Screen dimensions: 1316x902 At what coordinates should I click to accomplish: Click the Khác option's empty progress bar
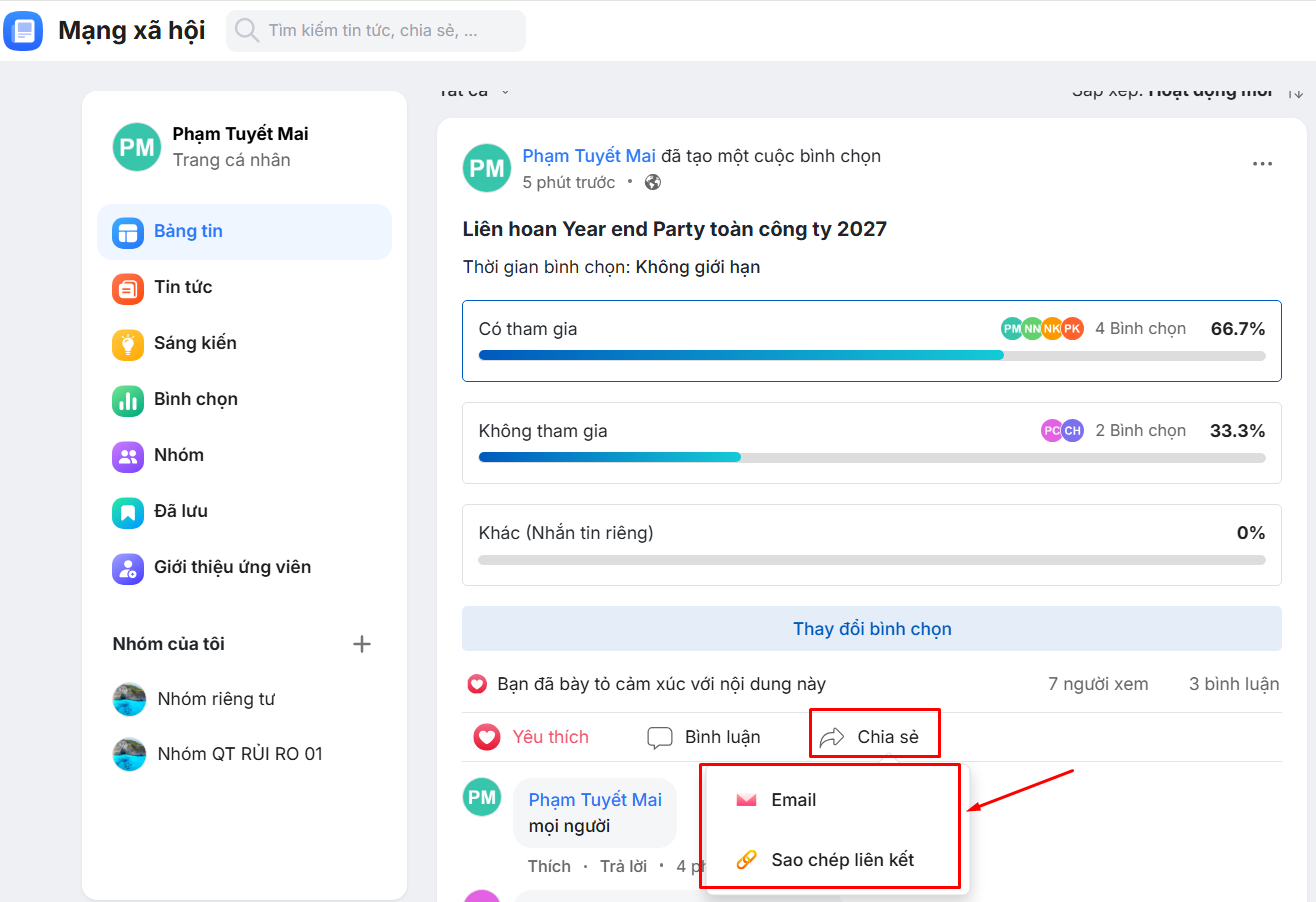pos(872,559)
